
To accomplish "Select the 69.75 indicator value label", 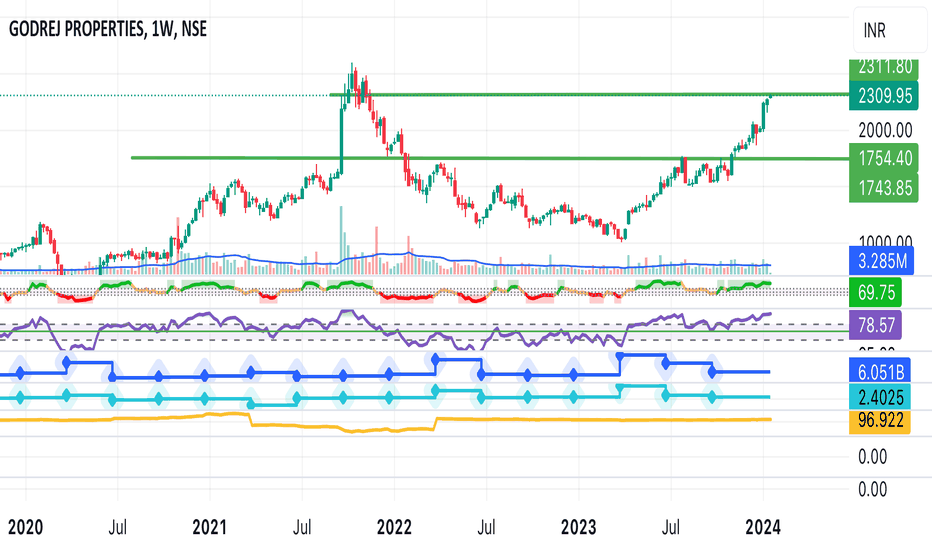I will [876, 293].
